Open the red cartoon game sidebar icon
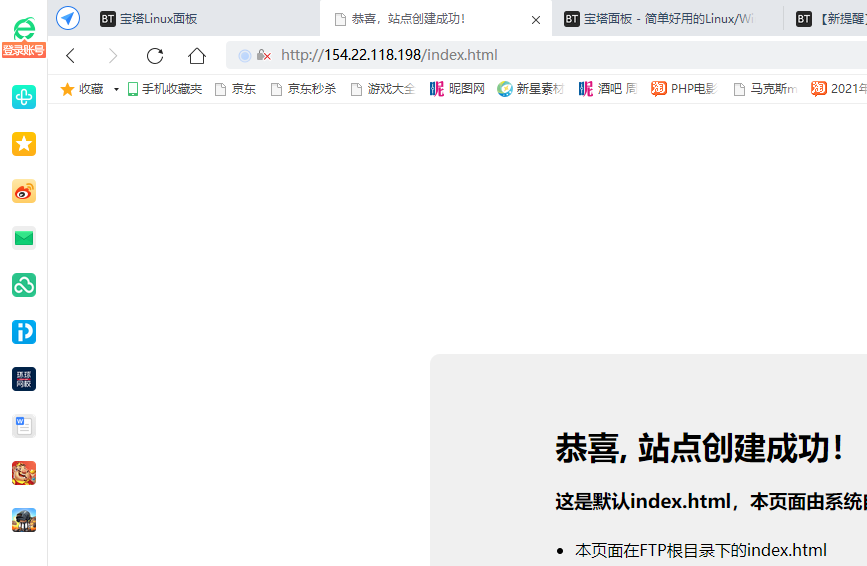 coord(24,473)
